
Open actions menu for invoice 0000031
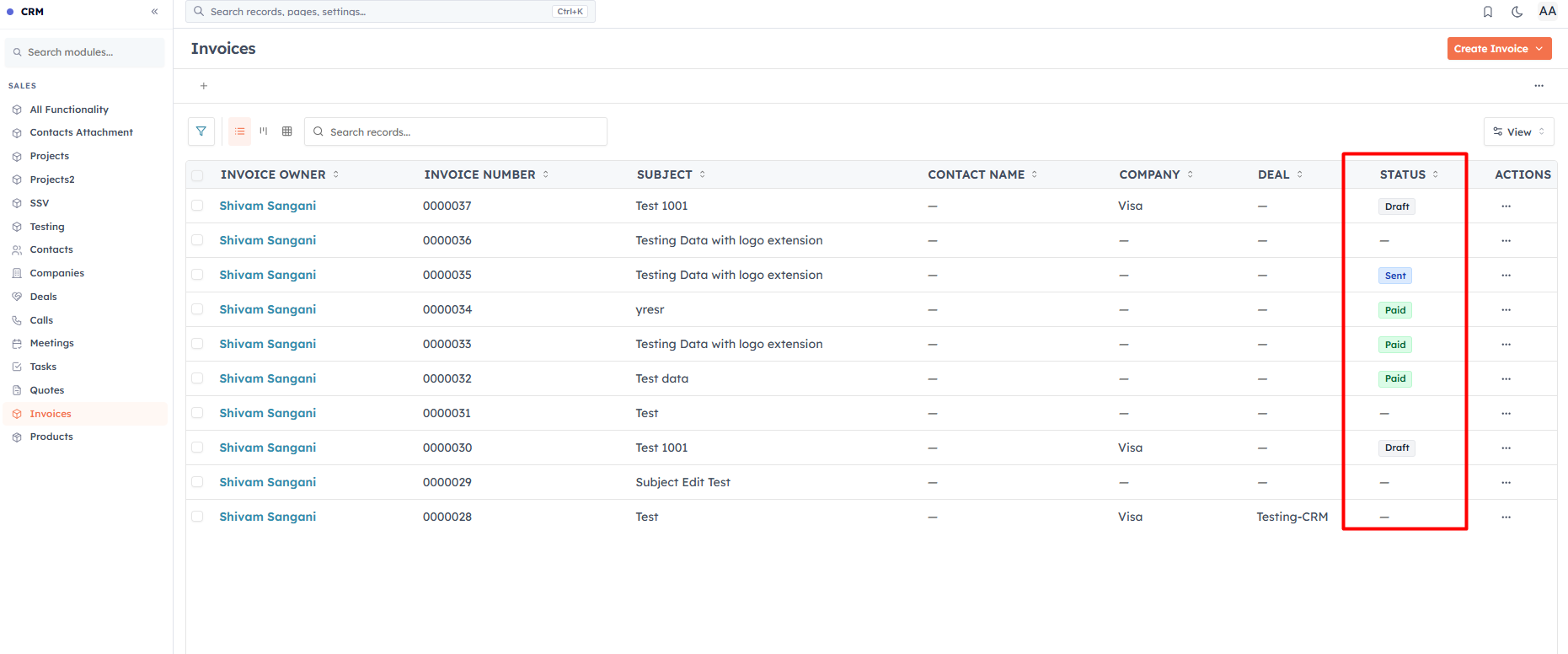coord(1506,414)
